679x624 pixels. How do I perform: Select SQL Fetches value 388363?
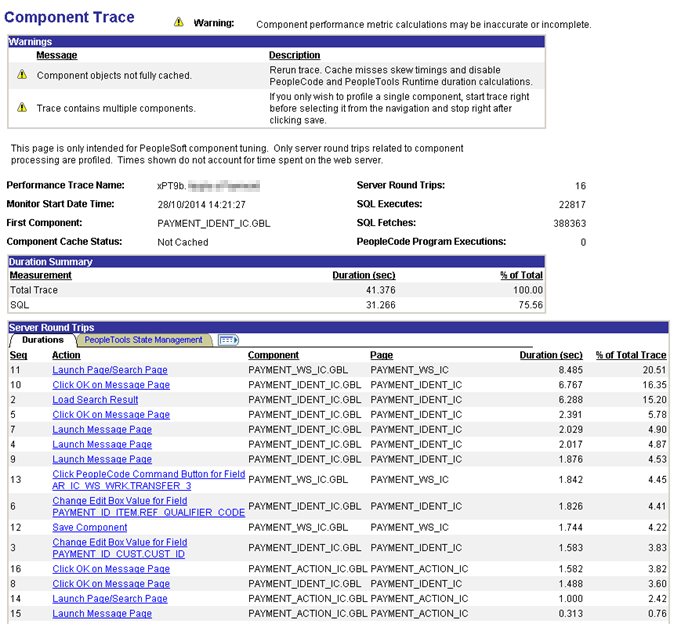point(569,224)
